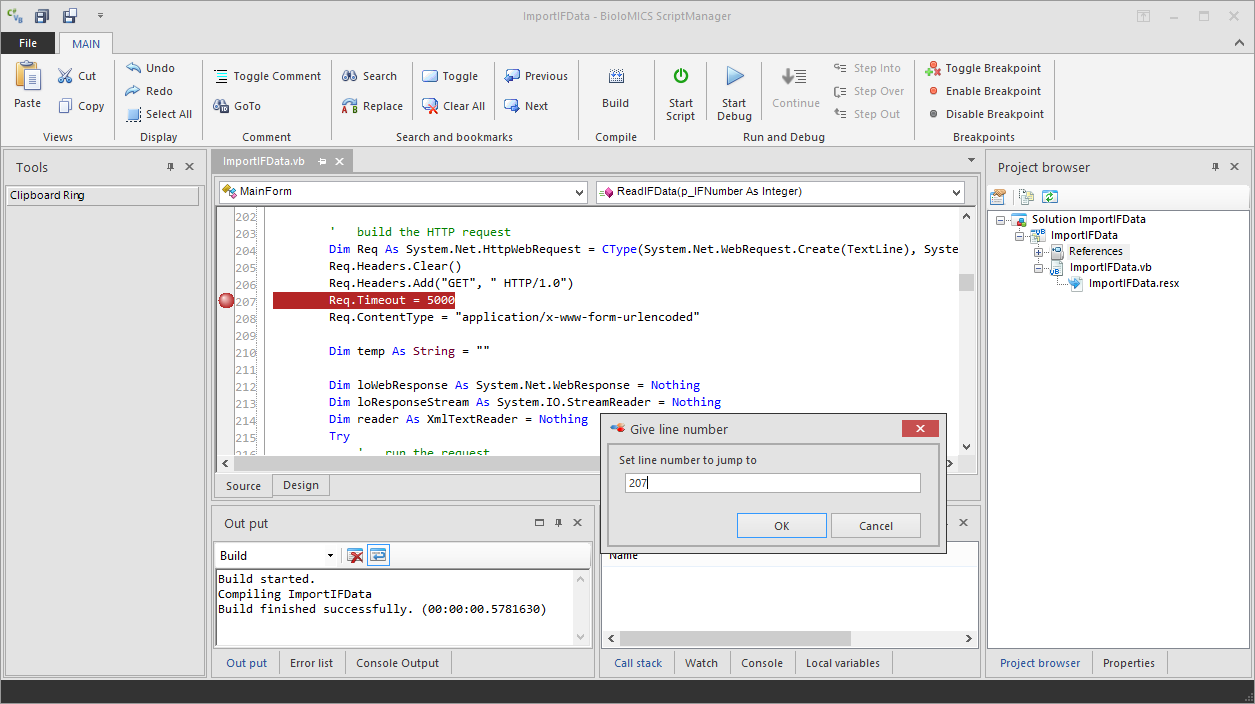This screenshot has width=1255, height=704.
Task: Click the red breakpoint marker on line 207
Action: [x=226, y=300]
